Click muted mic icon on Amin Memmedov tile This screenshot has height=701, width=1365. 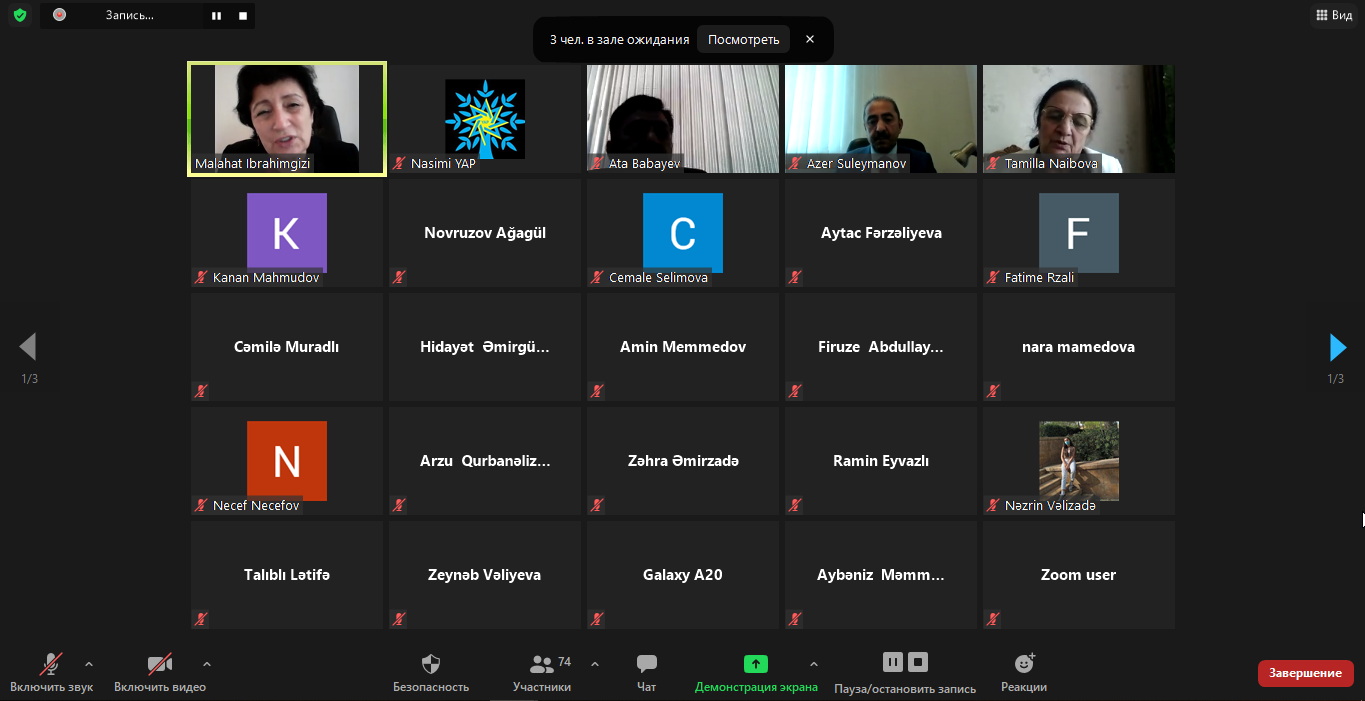click(x=598, y=391)
